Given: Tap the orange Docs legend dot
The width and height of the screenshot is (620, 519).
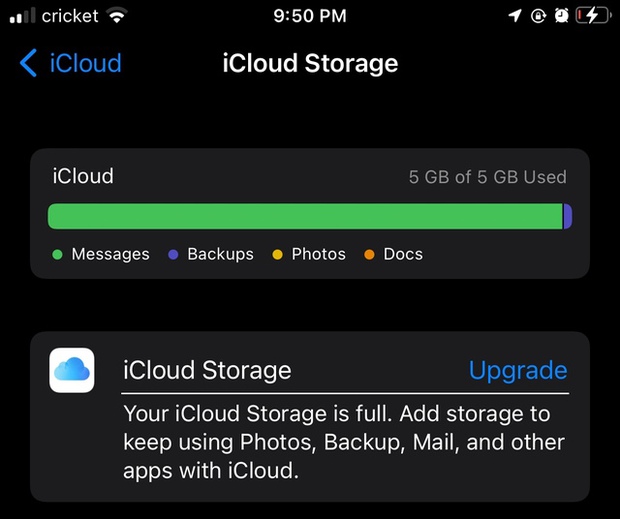Looking at the screenshot, I should (x=369, y=255).
